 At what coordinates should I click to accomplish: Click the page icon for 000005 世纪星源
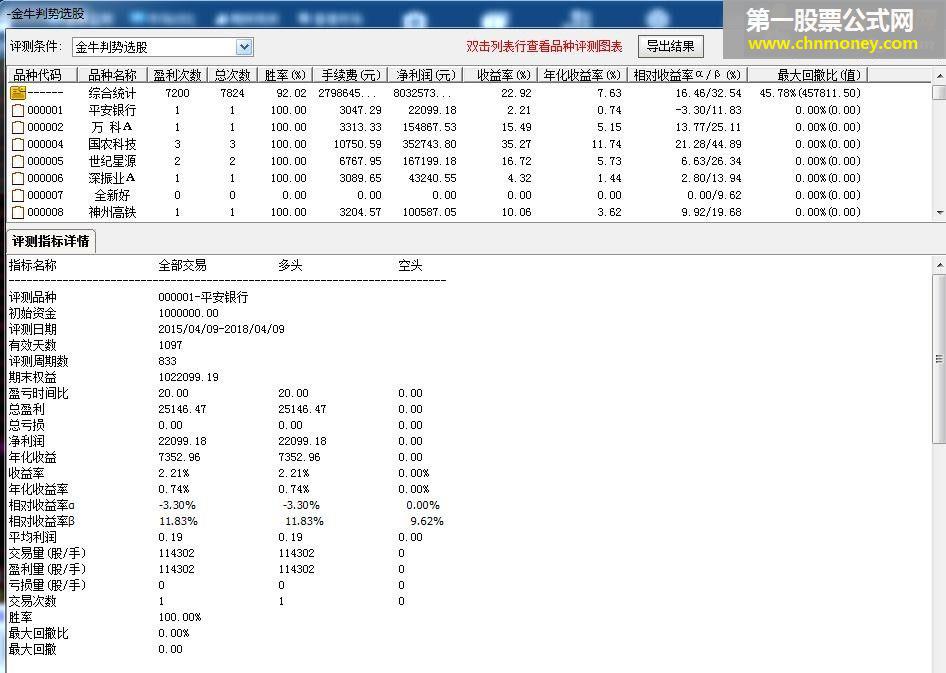(x=18, y=161)
